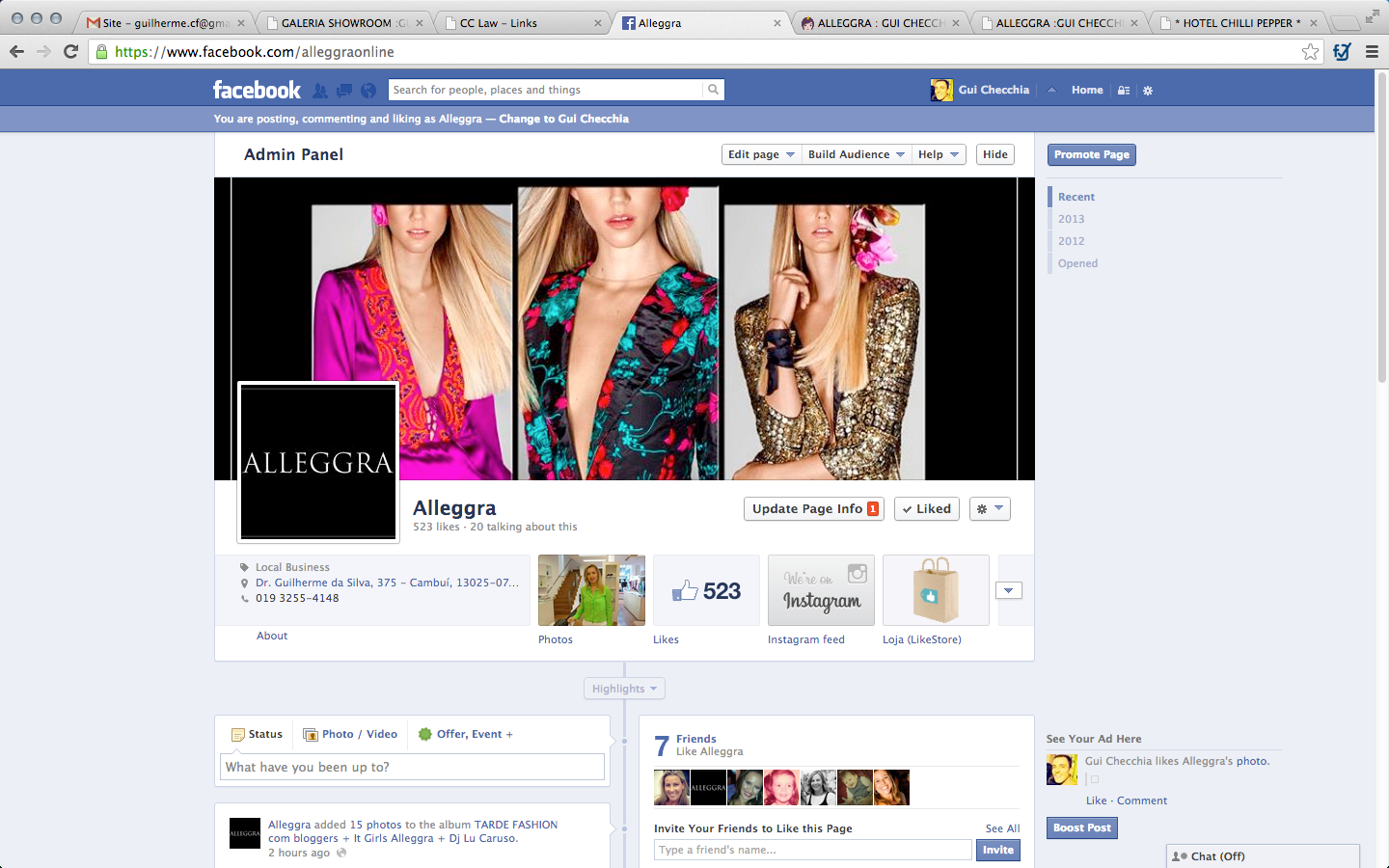The width and height of the screenshot is (1389, 868).
Task: Open messages icon in Facebook header
Action: [x=344, y=91]
